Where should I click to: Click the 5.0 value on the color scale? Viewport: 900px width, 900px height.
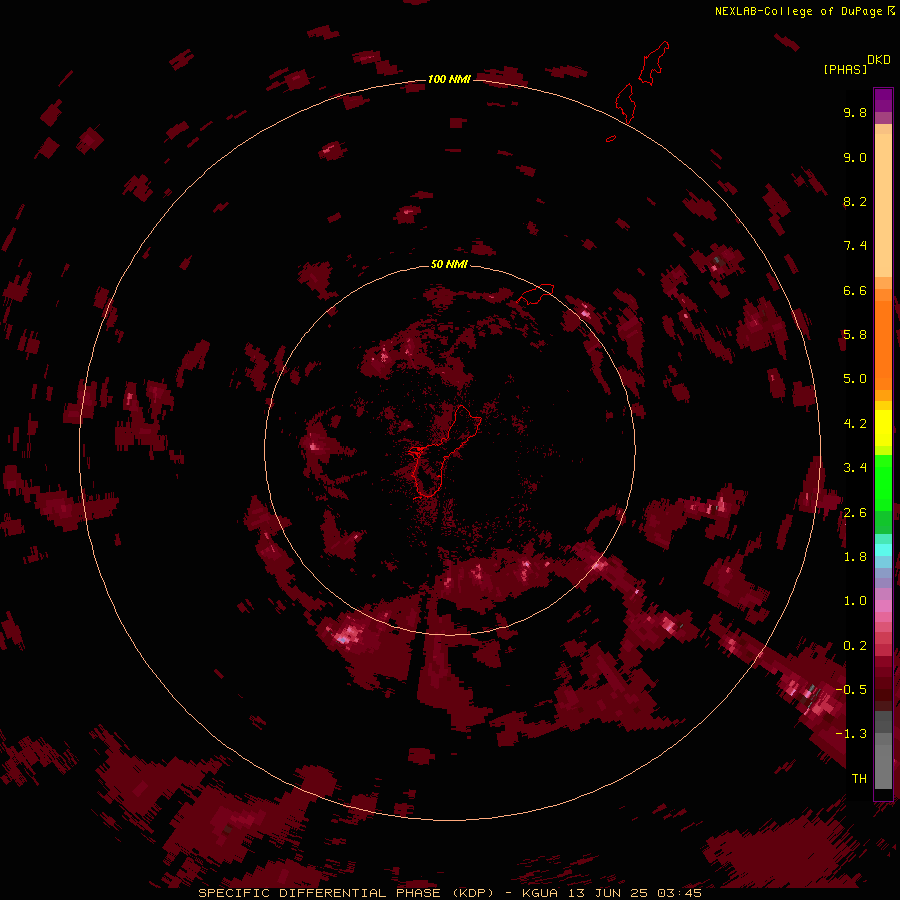pyautogui.click(x=855, y=379)
